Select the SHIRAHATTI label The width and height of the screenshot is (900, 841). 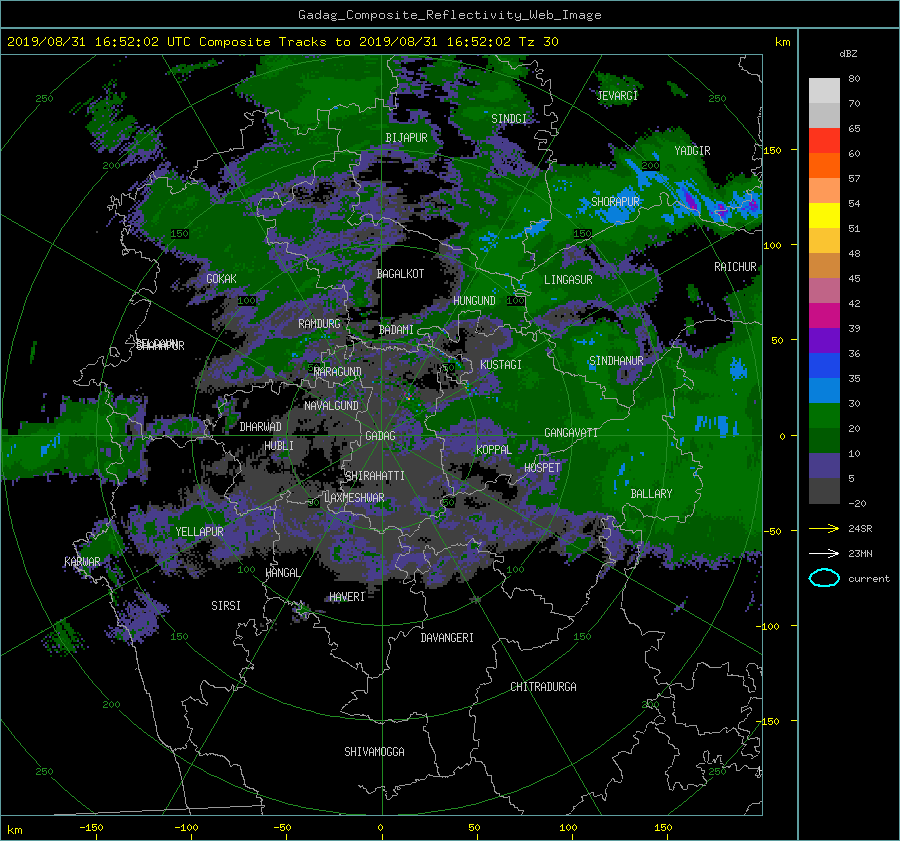[x=375, y=476]
